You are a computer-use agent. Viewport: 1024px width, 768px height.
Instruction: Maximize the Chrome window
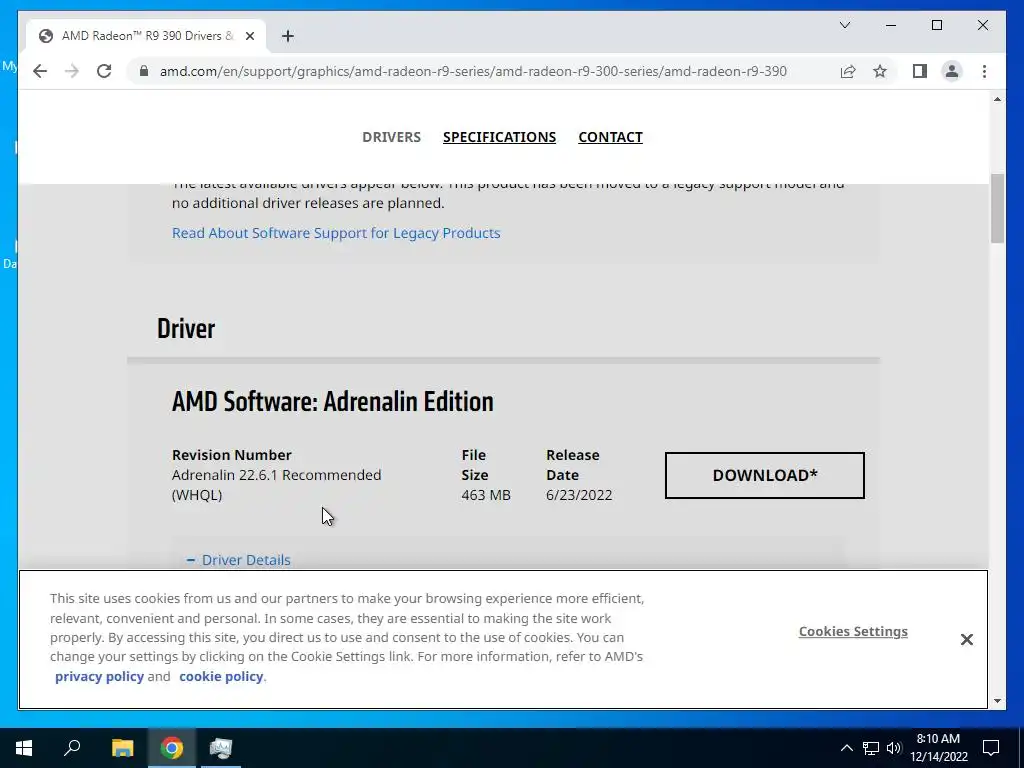936,25
